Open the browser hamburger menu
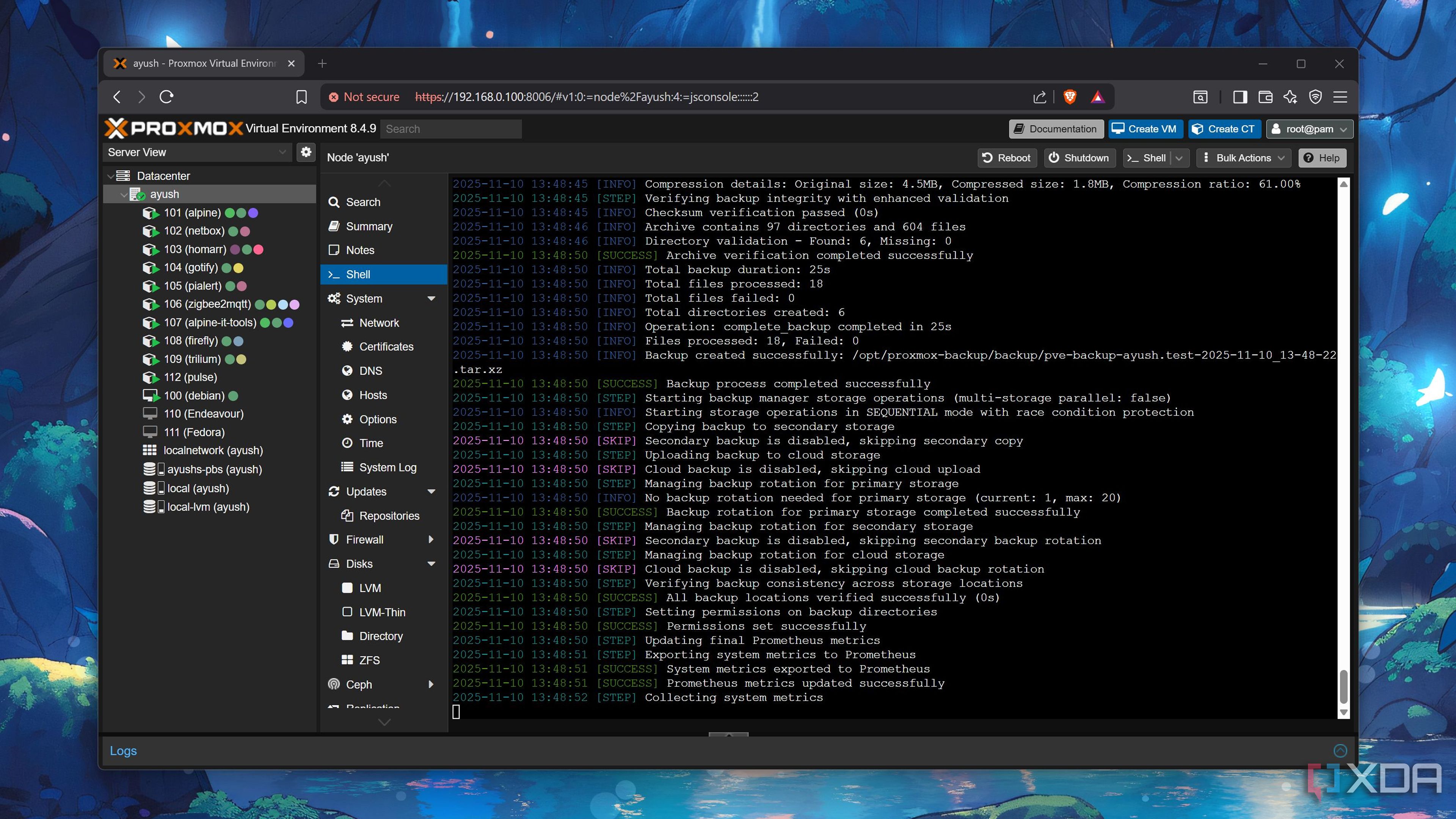Screen dimensions: 1456x819 pos(1340,97)
